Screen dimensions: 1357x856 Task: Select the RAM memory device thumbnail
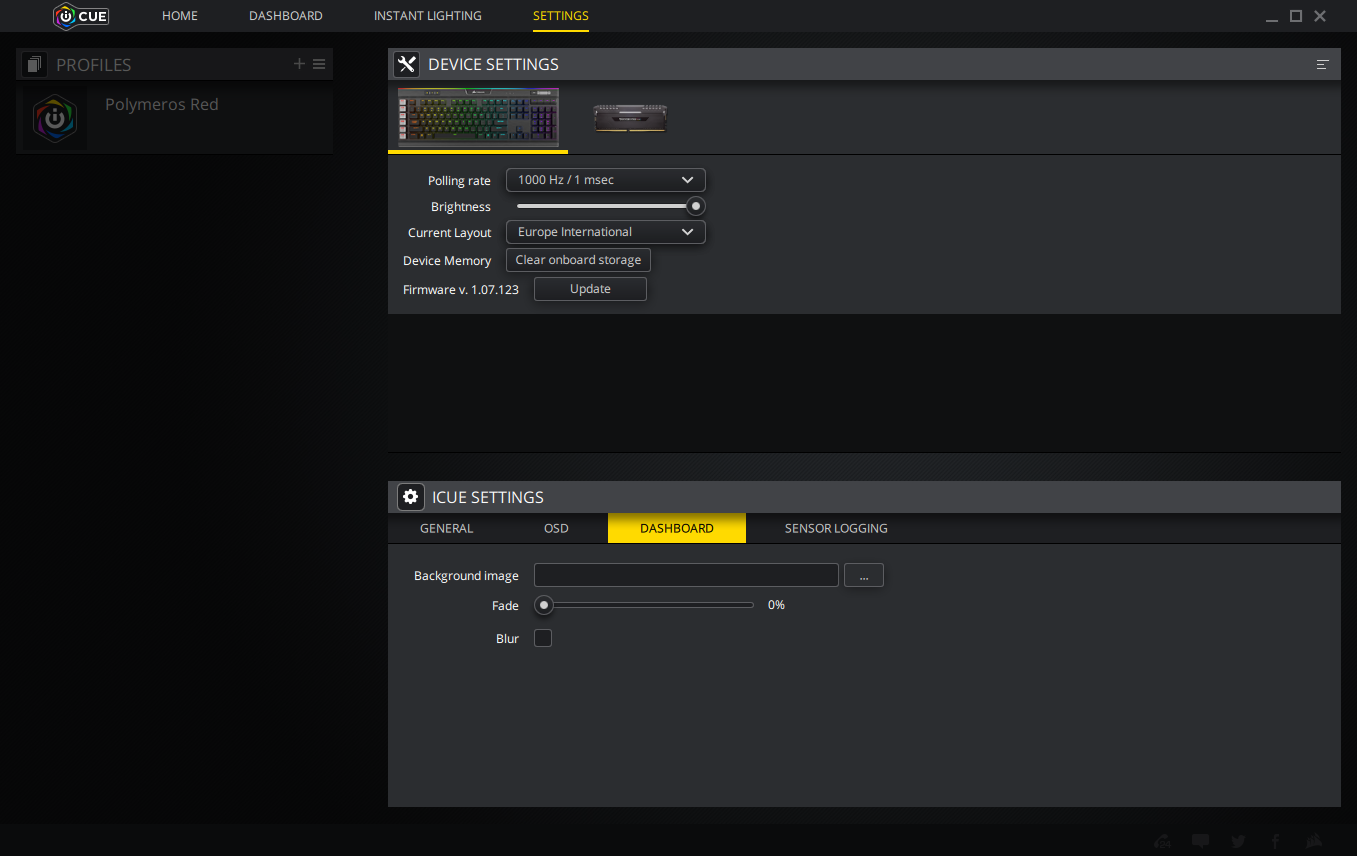pyautogui.click(x=630, y=118)
